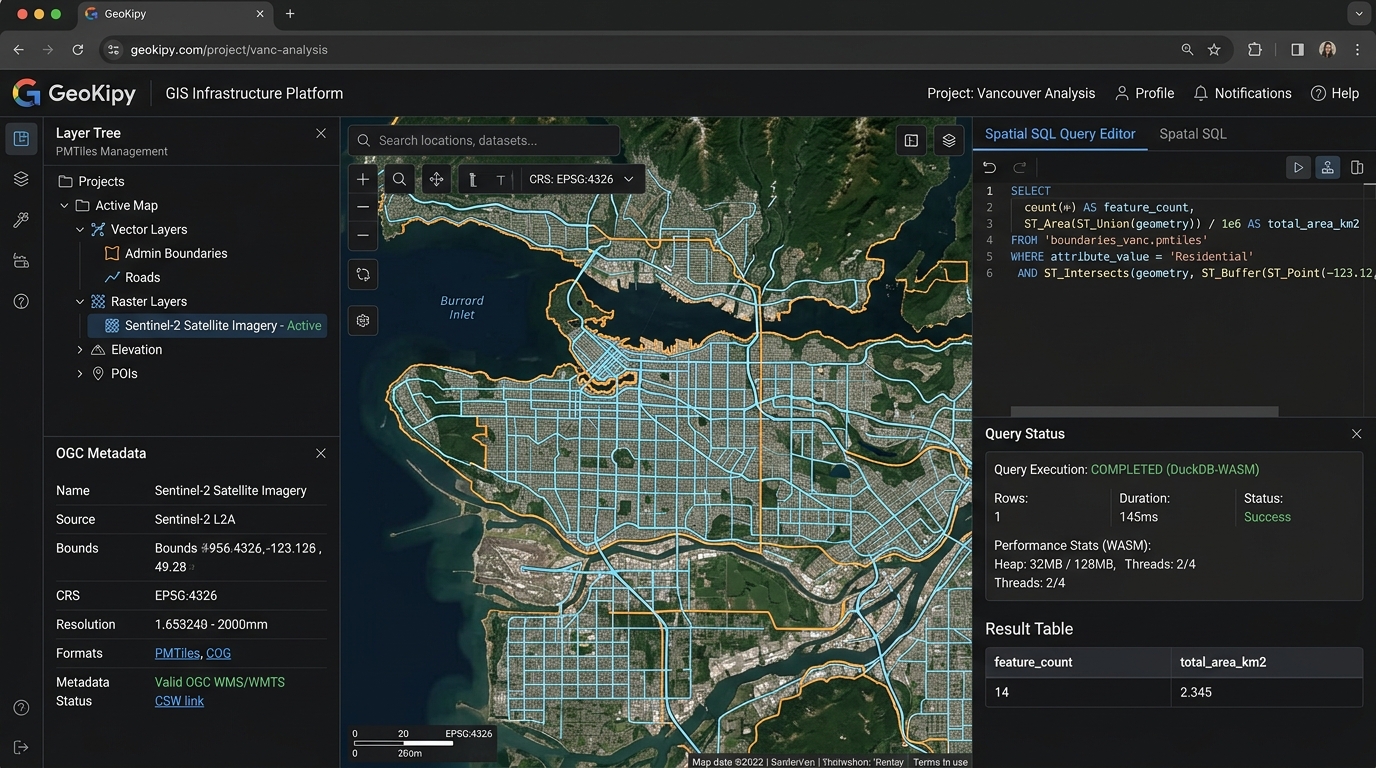Expand the Elevation group
The height and width of the screenshot is (768, 1376).
click(x=80, y=350)
